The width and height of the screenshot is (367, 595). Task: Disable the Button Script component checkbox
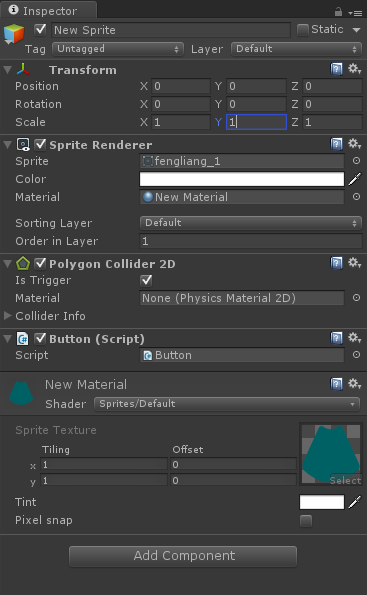[40, 338]
